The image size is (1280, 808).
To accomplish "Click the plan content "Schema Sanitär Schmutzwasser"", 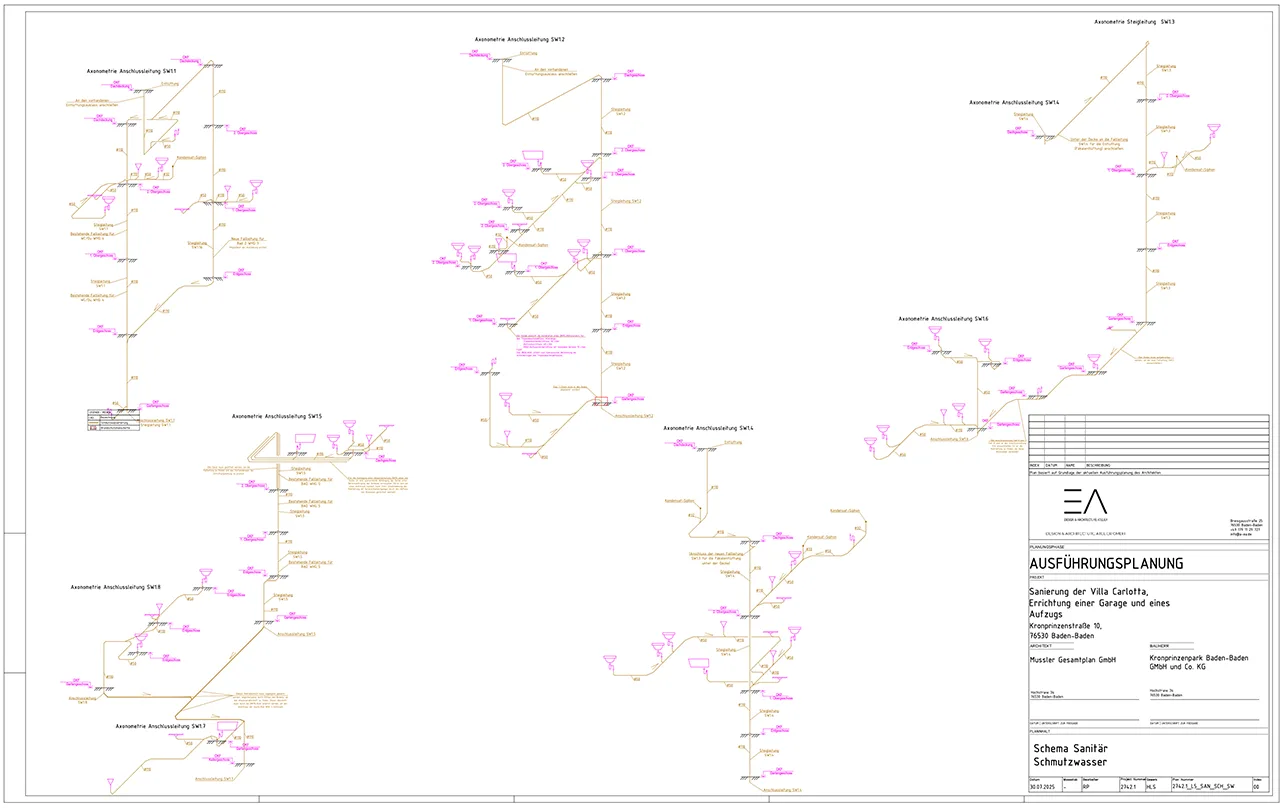I will [x=1071, y=755].
